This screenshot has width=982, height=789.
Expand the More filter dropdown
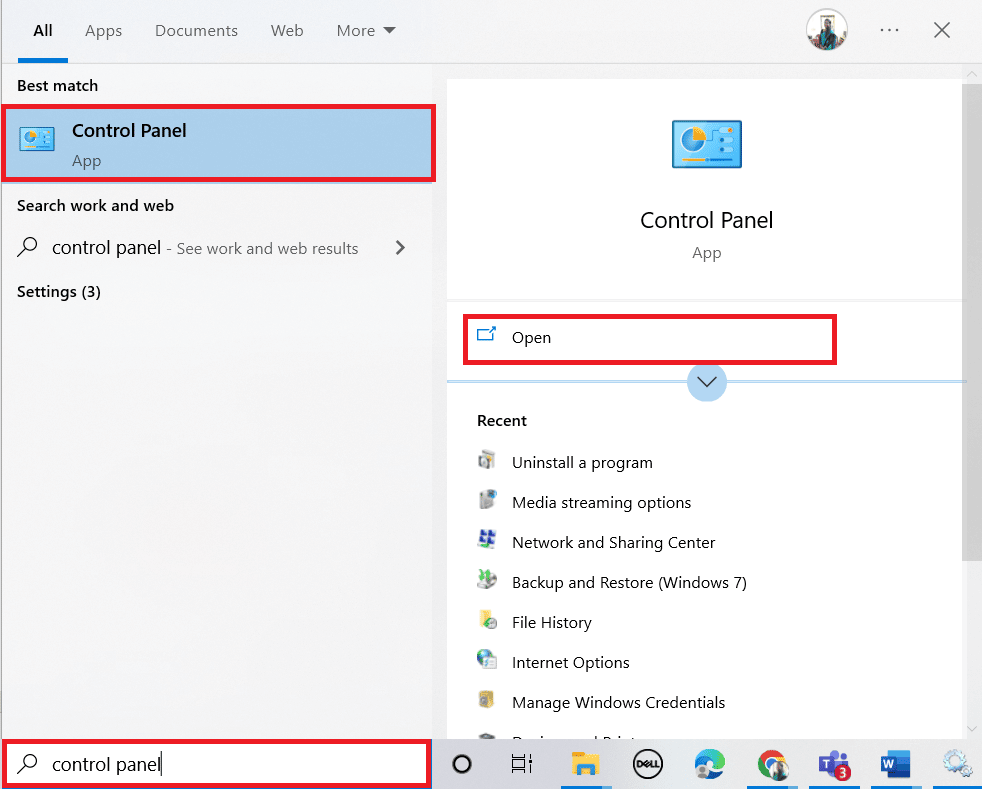[366, 31]
